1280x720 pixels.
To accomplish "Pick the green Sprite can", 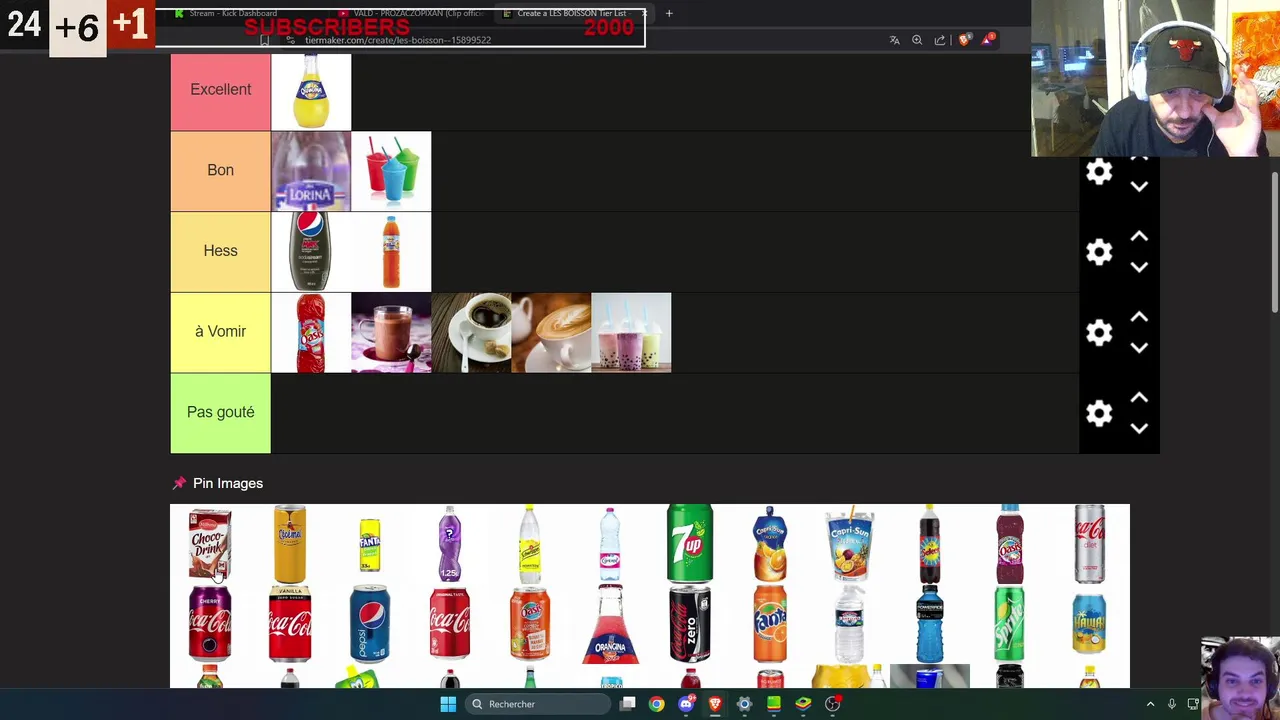I will pyautogui.click(x=1010, y=624).
